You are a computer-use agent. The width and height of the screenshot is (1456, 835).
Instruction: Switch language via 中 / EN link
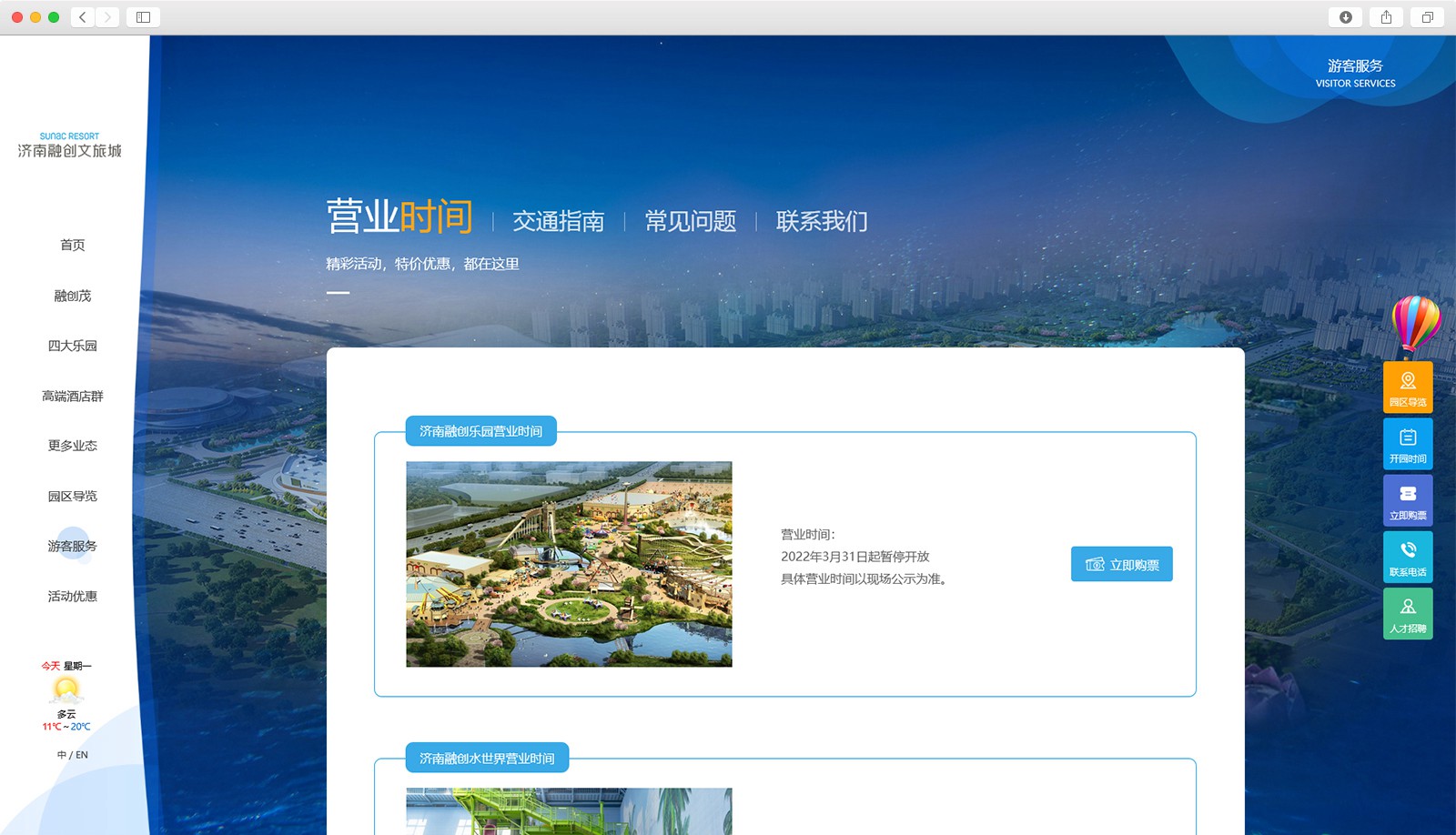73,755
